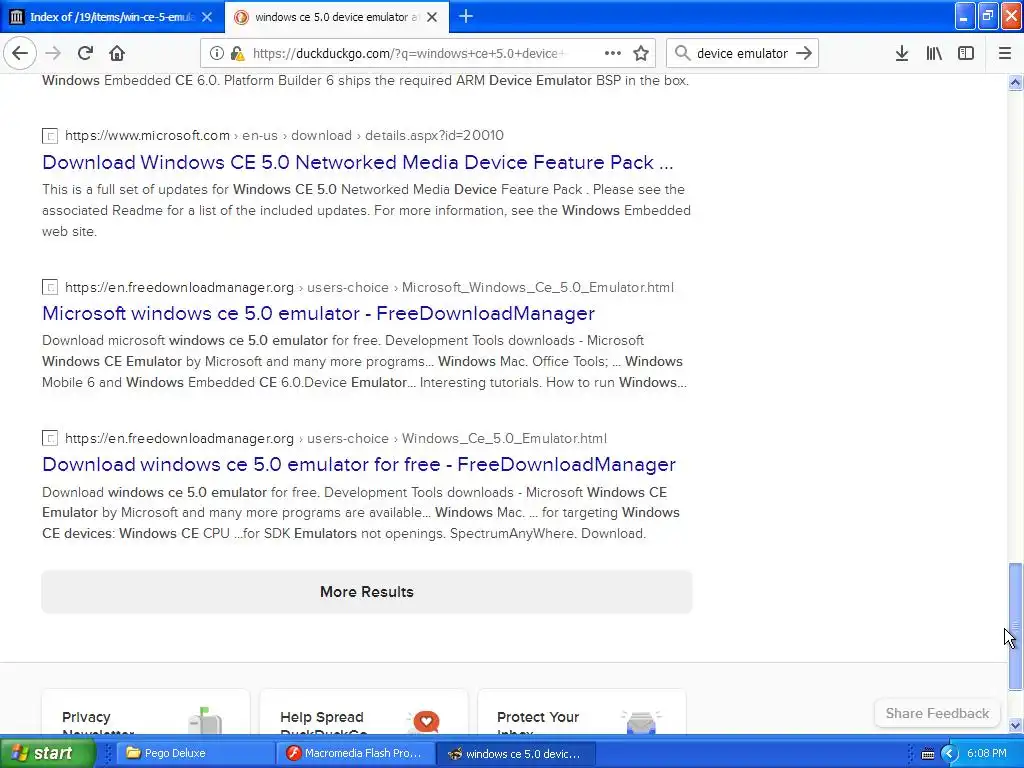1024x768 pixels.
Task: Click the magnifier icon in the search box
Action: [x=682, y=53]
